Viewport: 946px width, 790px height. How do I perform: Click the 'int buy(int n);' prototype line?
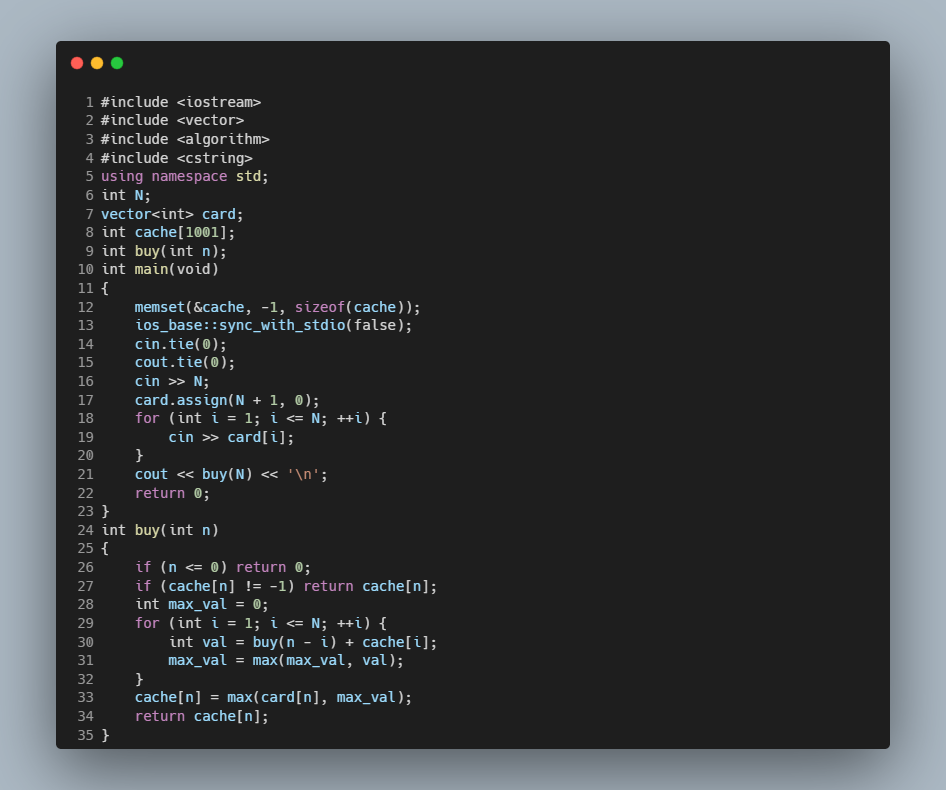(163, 251)
